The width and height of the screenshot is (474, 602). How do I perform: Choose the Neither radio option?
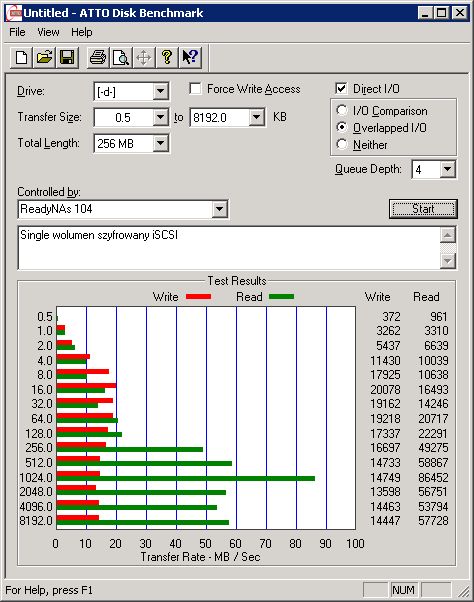pos(342,144)
